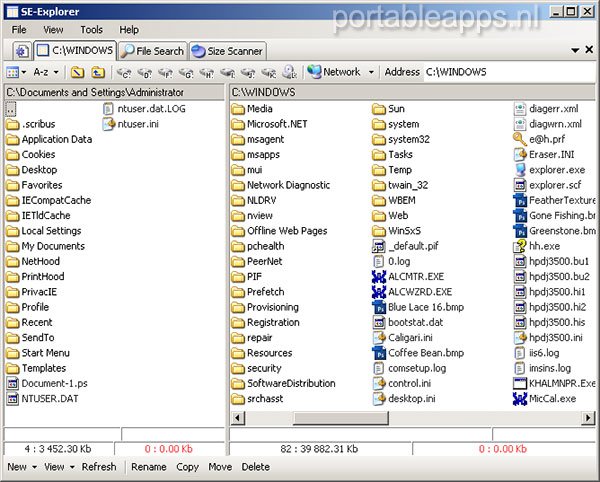Select the Blue Lace 16.bmp icon
The image size is (600, 482).
pyautogui.click(x=379, y=307)
